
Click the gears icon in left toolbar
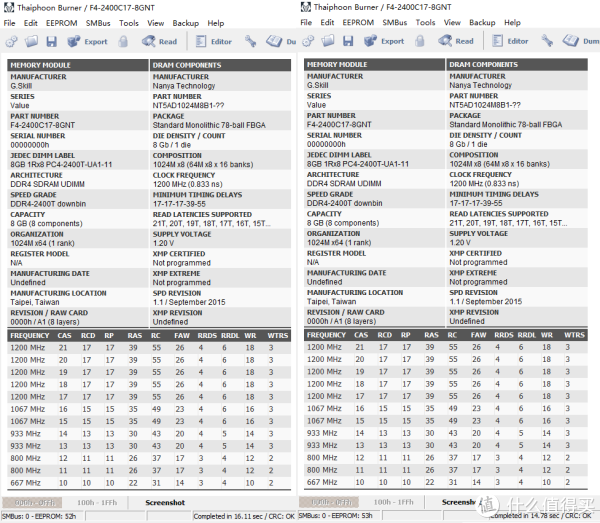tap(11, 41)
